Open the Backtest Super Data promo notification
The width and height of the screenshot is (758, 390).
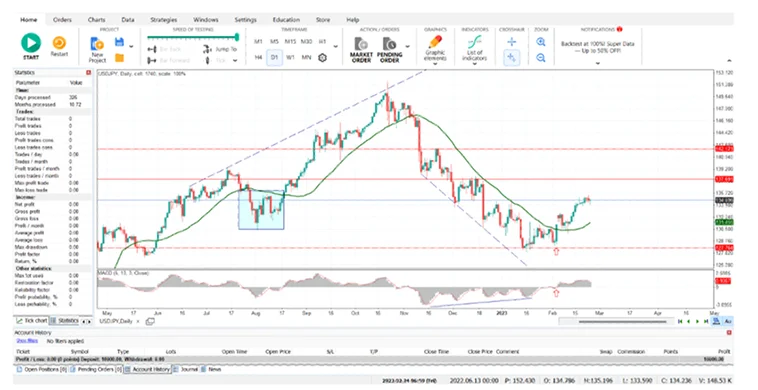coord(598,47)
